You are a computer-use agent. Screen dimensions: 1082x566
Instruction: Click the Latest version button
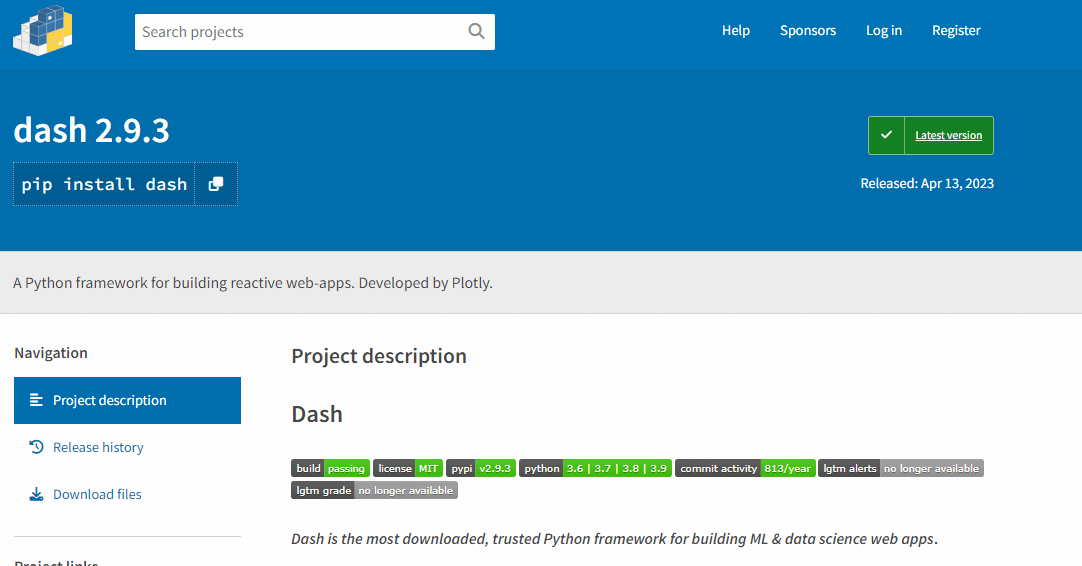948,135
